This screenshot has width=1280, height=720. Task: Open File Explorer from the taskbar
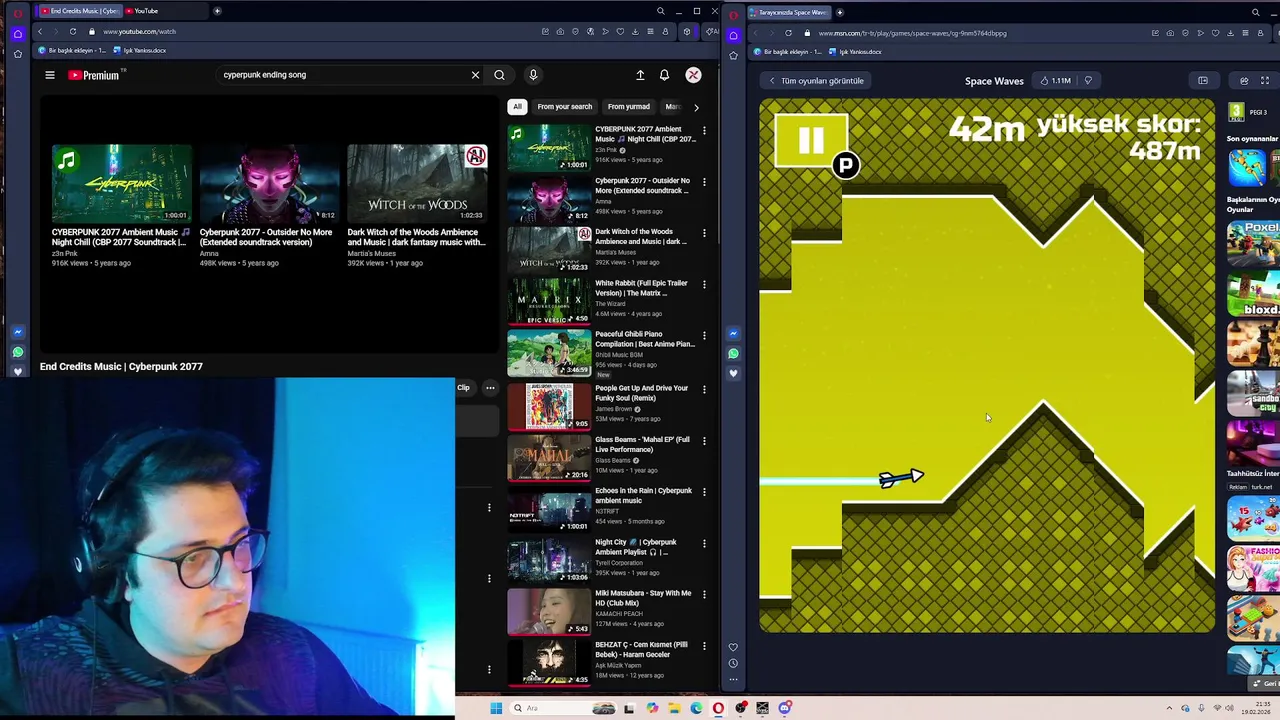pos(674,708)
